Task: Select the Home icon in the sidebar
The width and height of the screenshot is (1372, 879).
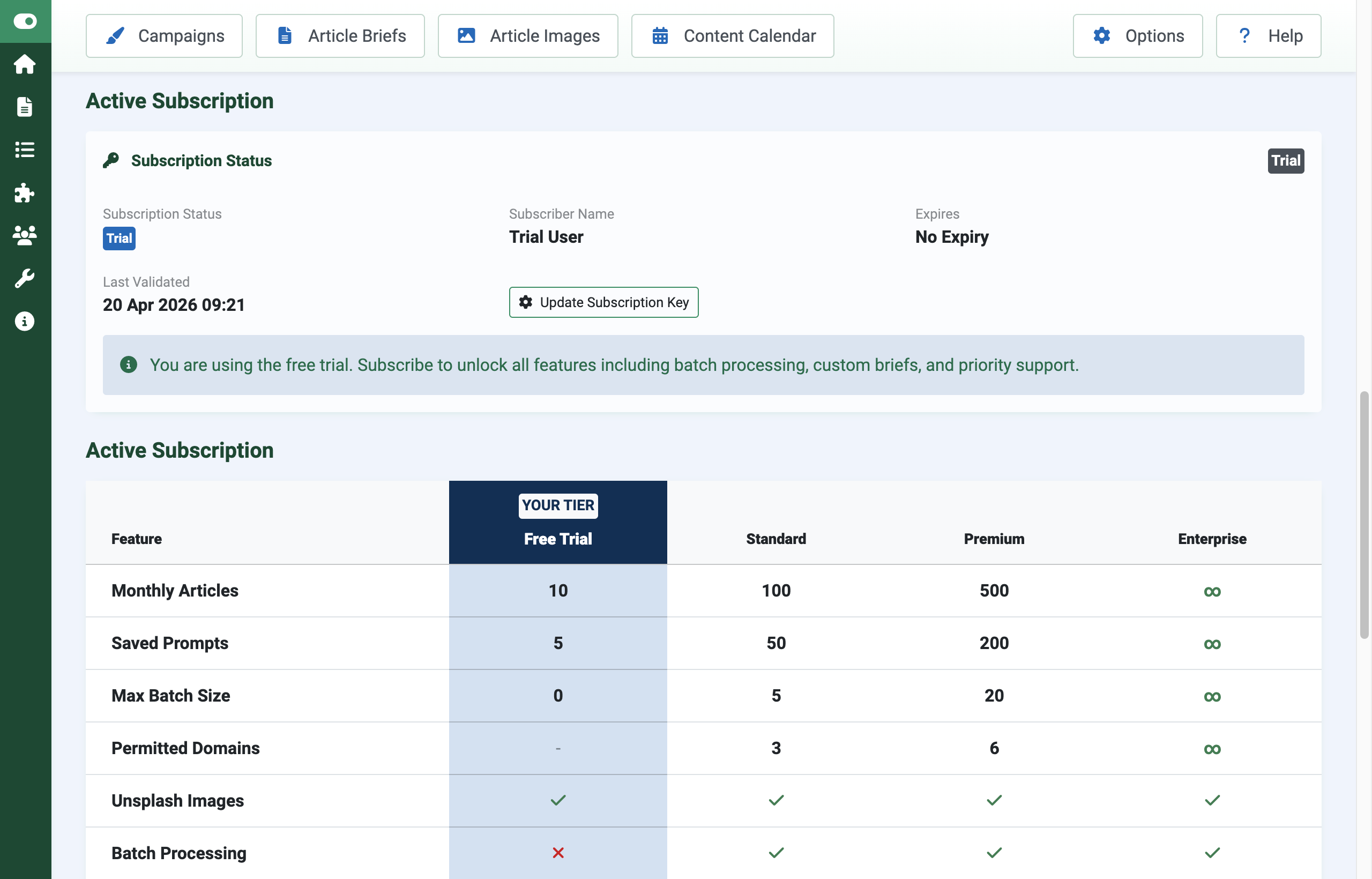Action: pyautogui.click(x=25, y=64)
